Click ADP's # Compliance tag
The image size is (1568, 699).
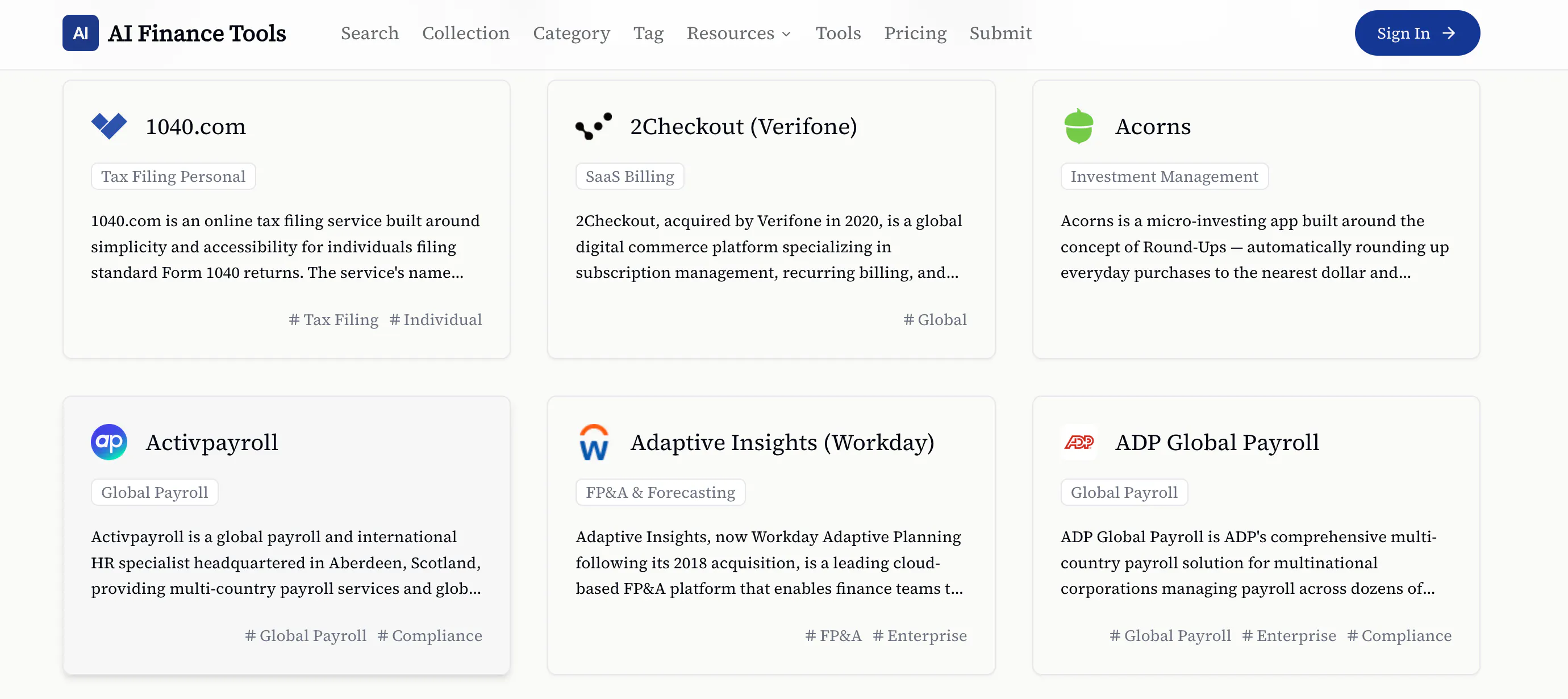tap(1399, 636)
